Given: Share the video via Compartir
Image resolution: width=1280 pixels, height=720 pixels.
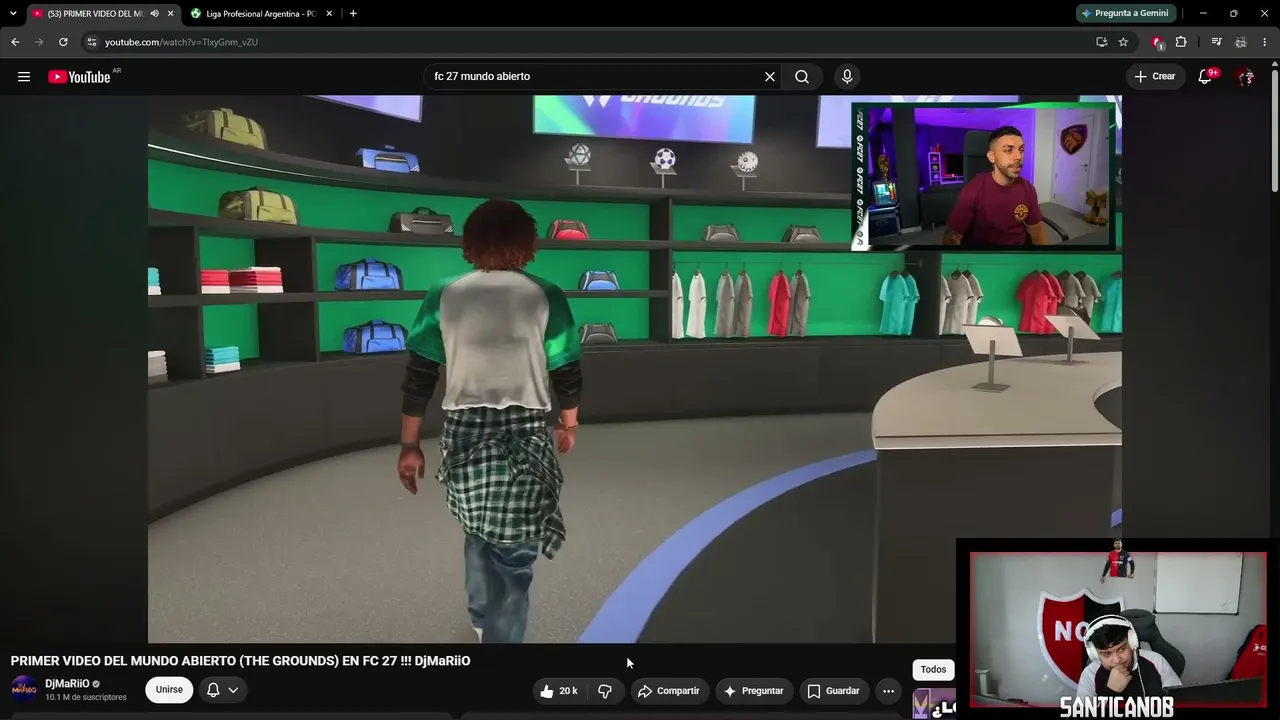Looking at the screenshot, I should [669, 691].
